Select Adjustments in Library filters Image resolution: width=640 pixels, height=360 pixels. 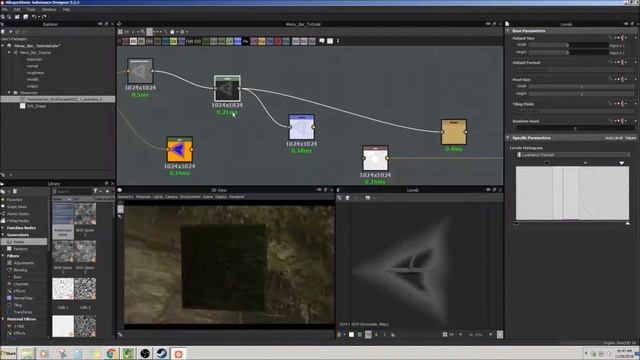[24, 263]
